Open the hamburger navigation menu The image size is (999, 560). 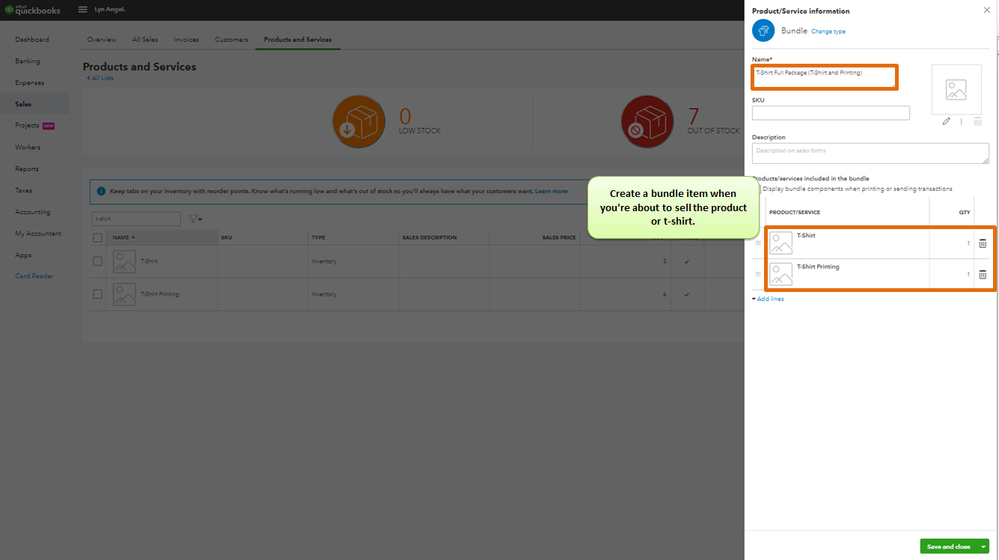[x=83, y=10]
